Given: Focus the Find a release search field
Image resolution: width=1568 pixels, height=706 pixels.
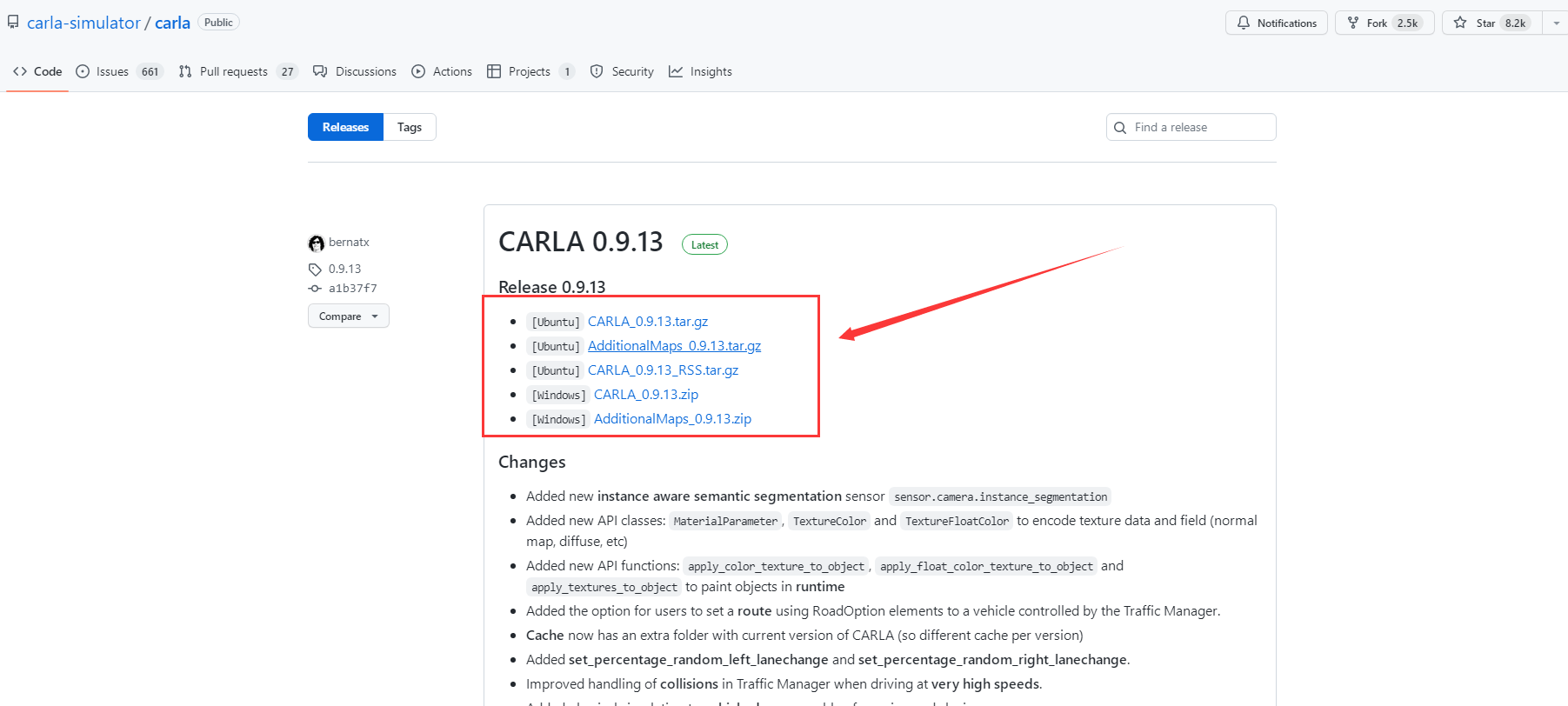Looking at the screenshot, I should [1191, 127].
